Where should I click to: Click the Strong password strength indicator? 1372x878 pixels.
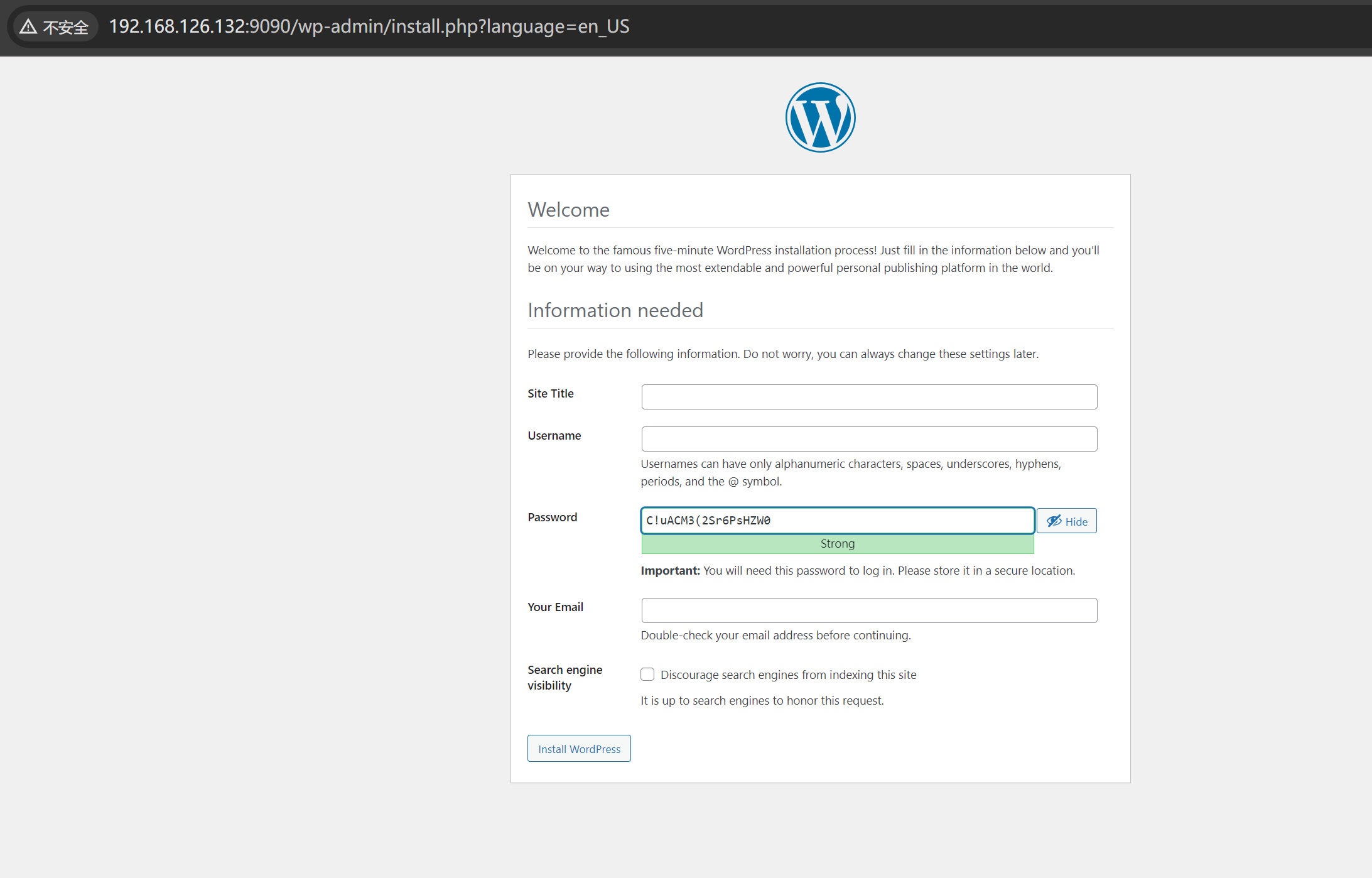pos(837,544)
